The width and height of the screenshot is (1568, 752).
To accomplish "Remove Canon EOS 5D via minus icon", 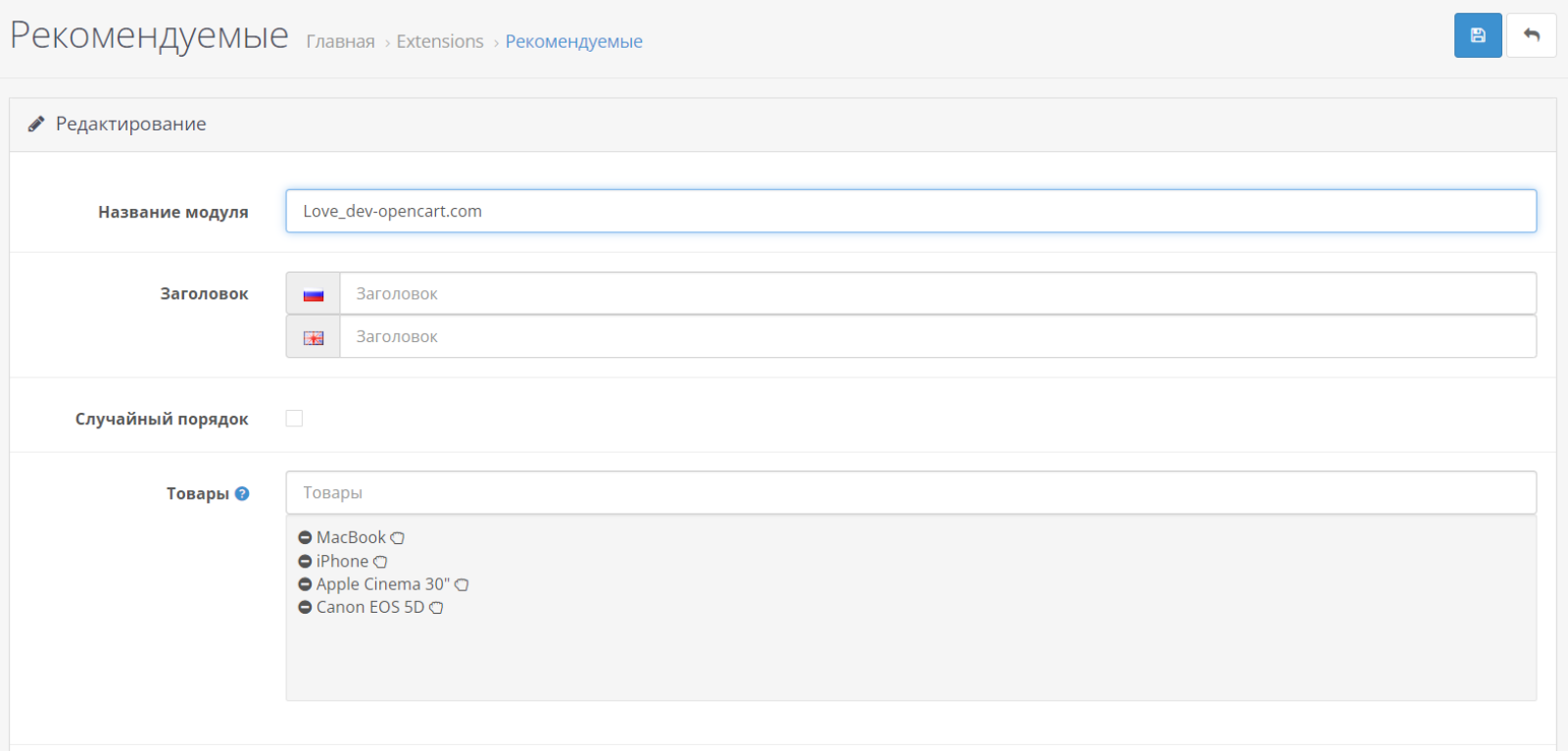I will click(305, 608).
